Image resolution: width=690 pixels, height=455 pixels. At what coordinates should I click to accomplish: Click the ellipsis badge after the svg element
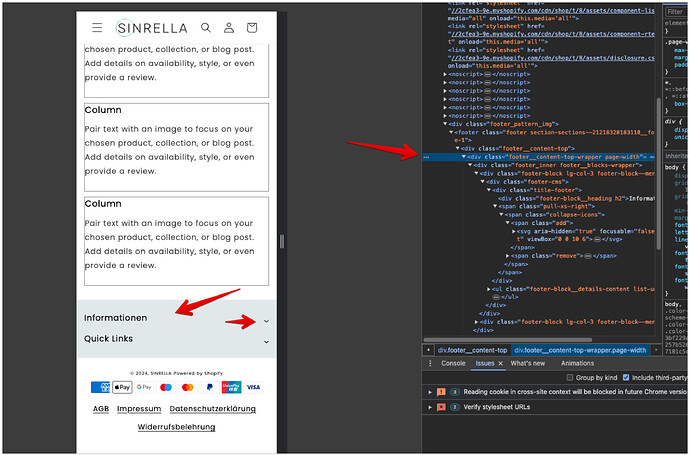coord(597,239)
